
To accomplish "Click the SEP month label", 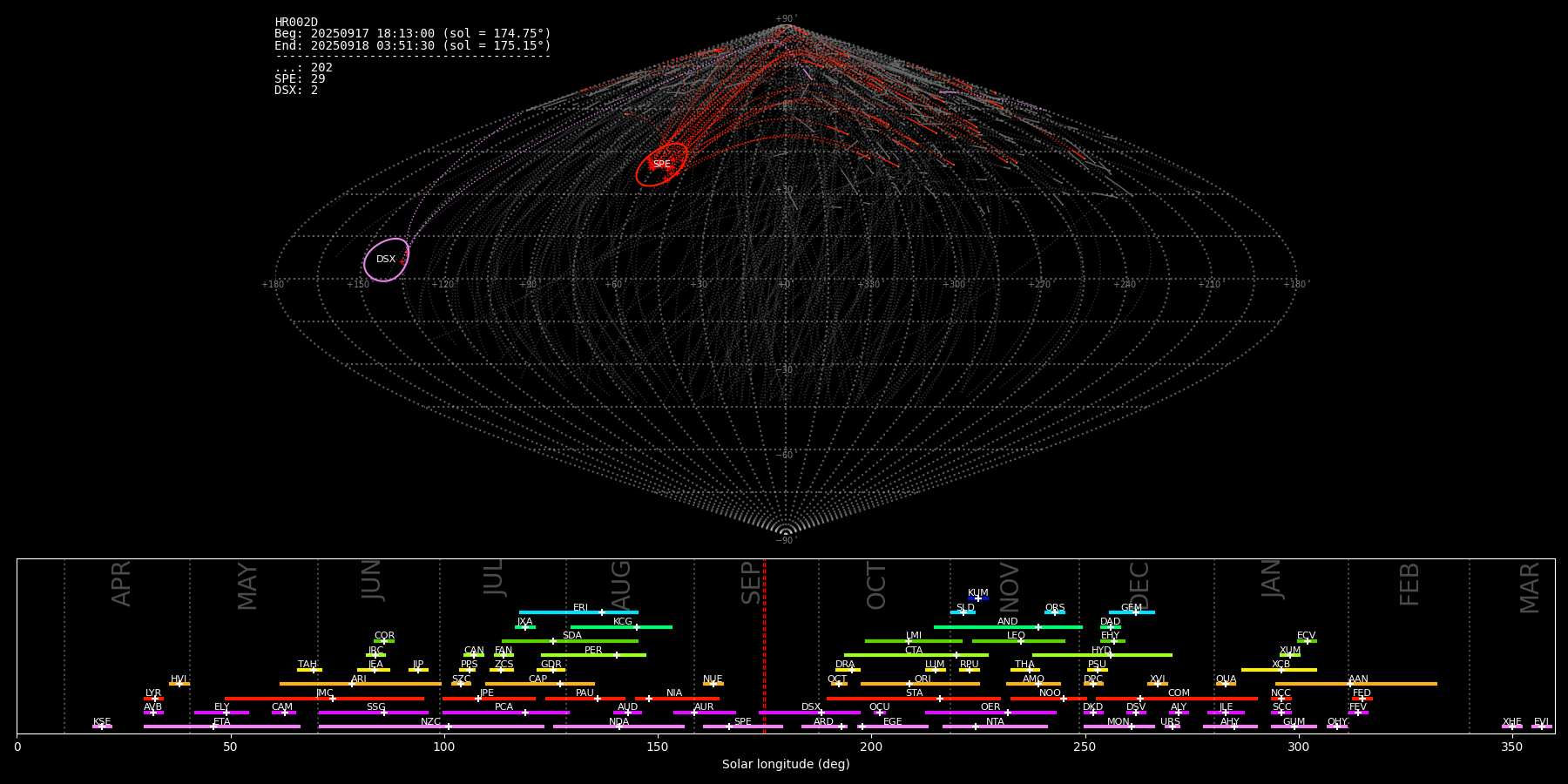I will (752, 583).
